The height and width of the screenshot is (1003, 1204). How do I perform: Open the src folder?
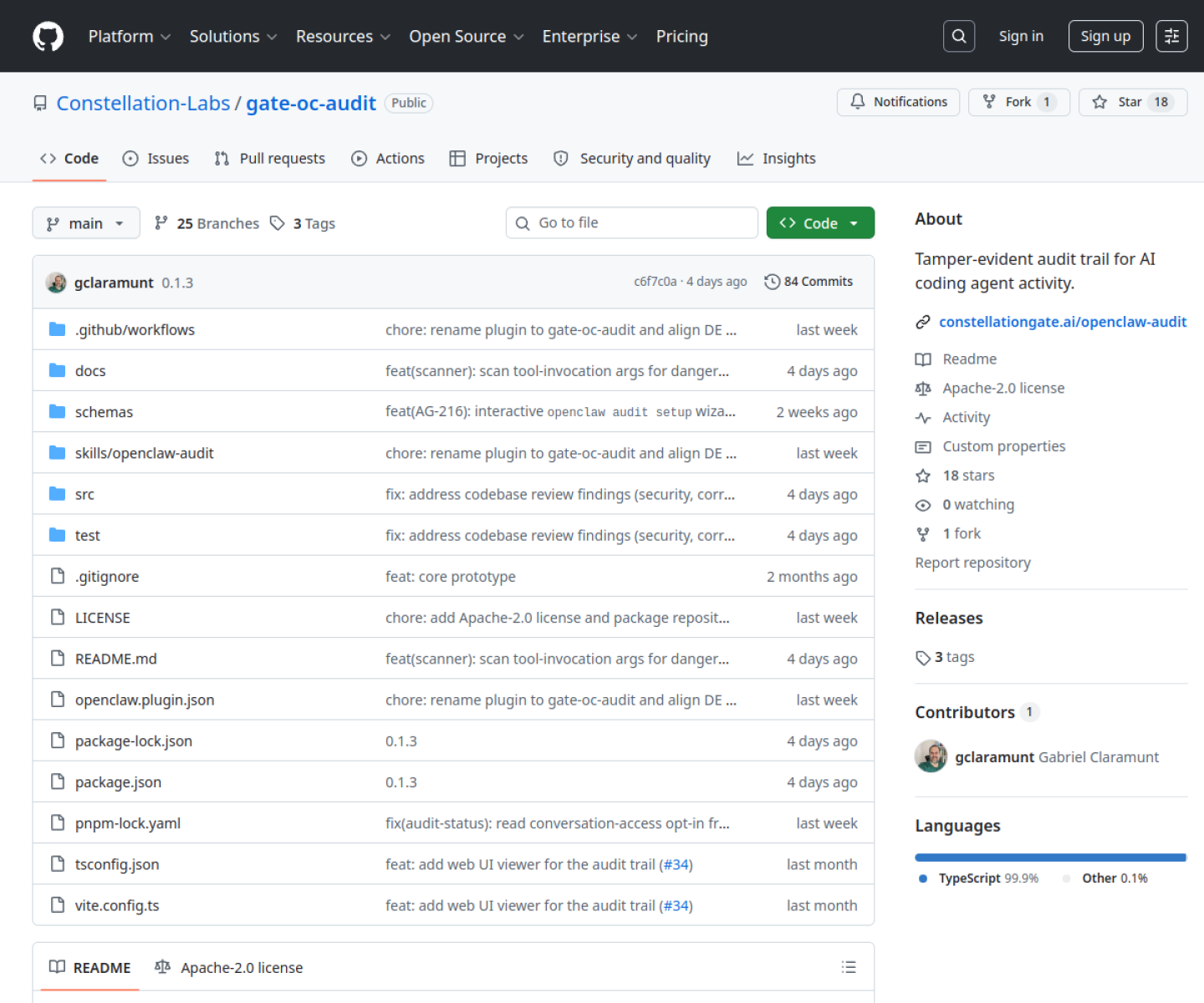click(x=84, y=495)
